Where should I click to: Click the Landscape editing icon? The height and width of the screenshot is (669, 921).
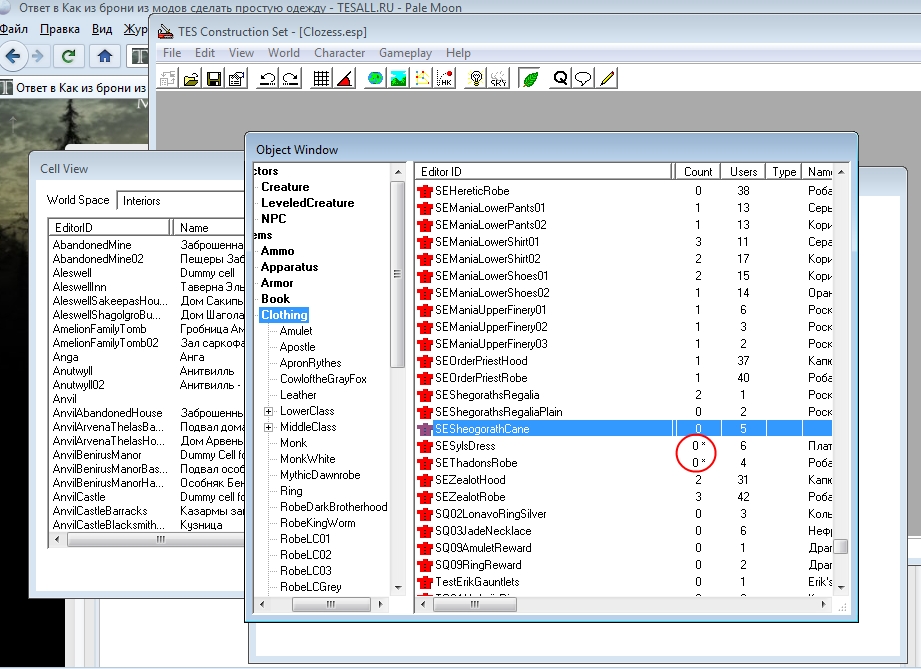pos(398,79)
